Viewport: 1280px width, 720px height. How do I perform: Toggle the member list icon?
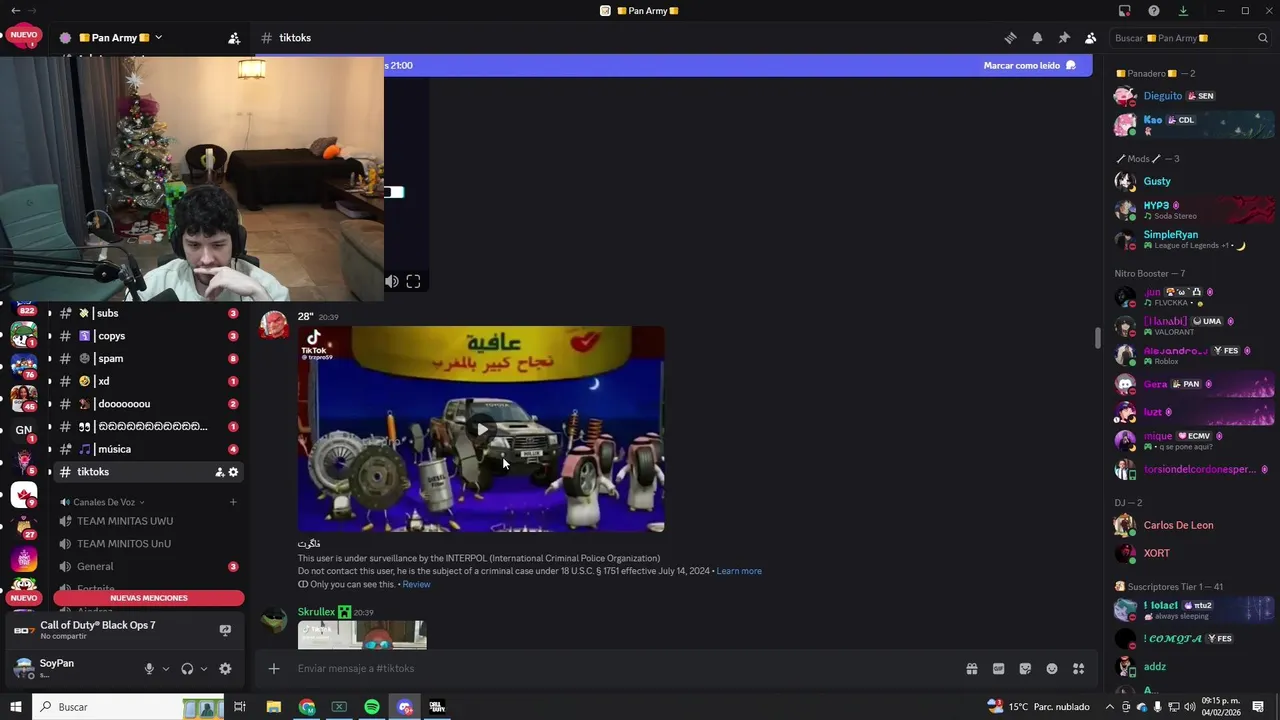tap(1090, 38)
